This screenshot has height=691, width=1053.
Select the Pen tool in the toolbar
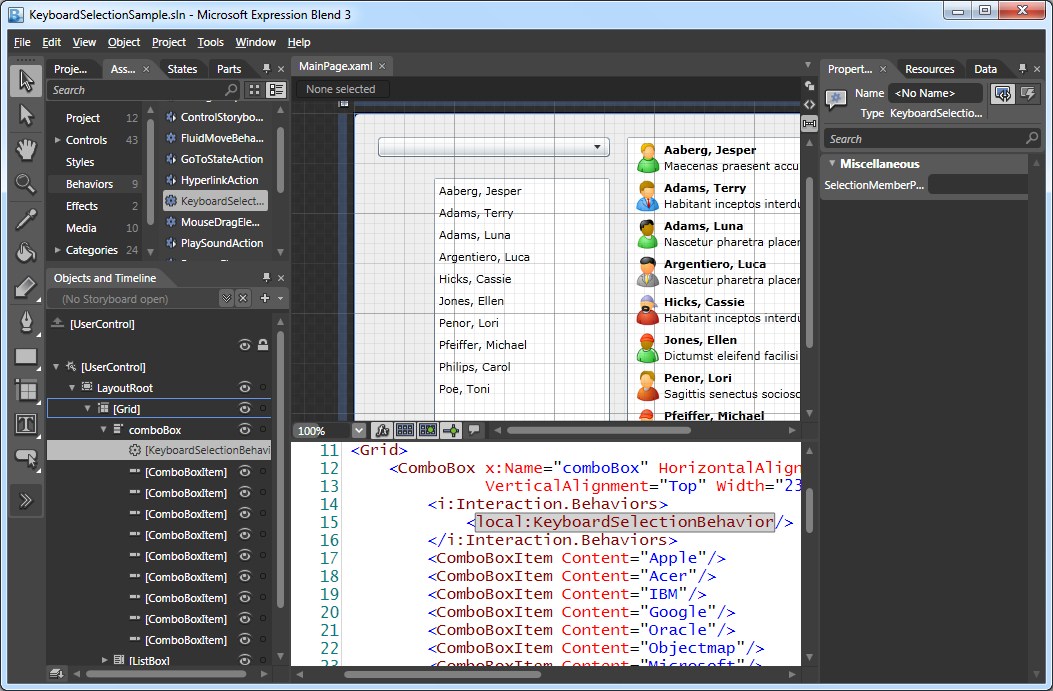(x=26, y=322)
